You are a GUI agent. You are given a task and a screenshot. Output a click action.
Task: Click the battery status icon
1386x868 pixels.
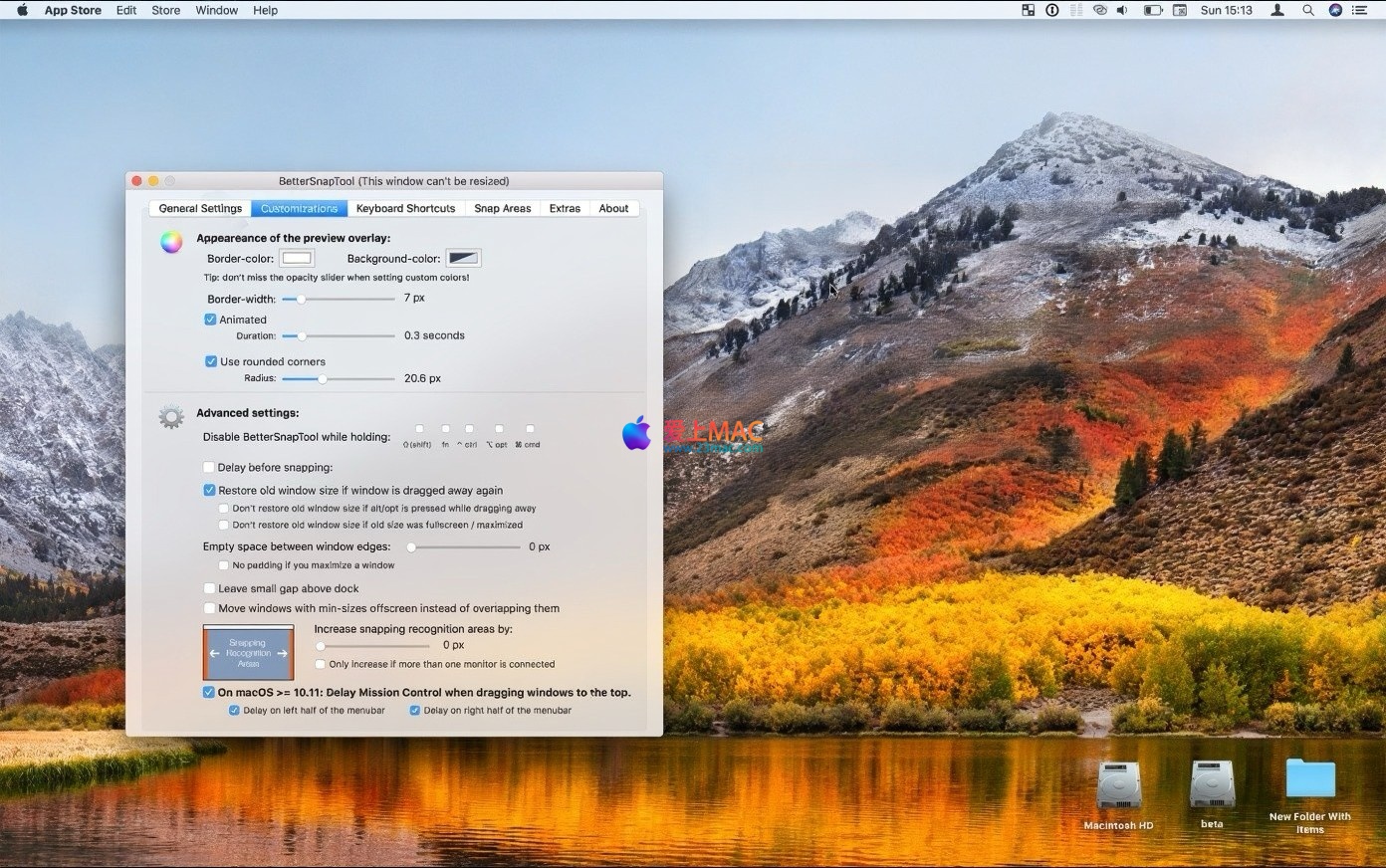click(1152, 10)
